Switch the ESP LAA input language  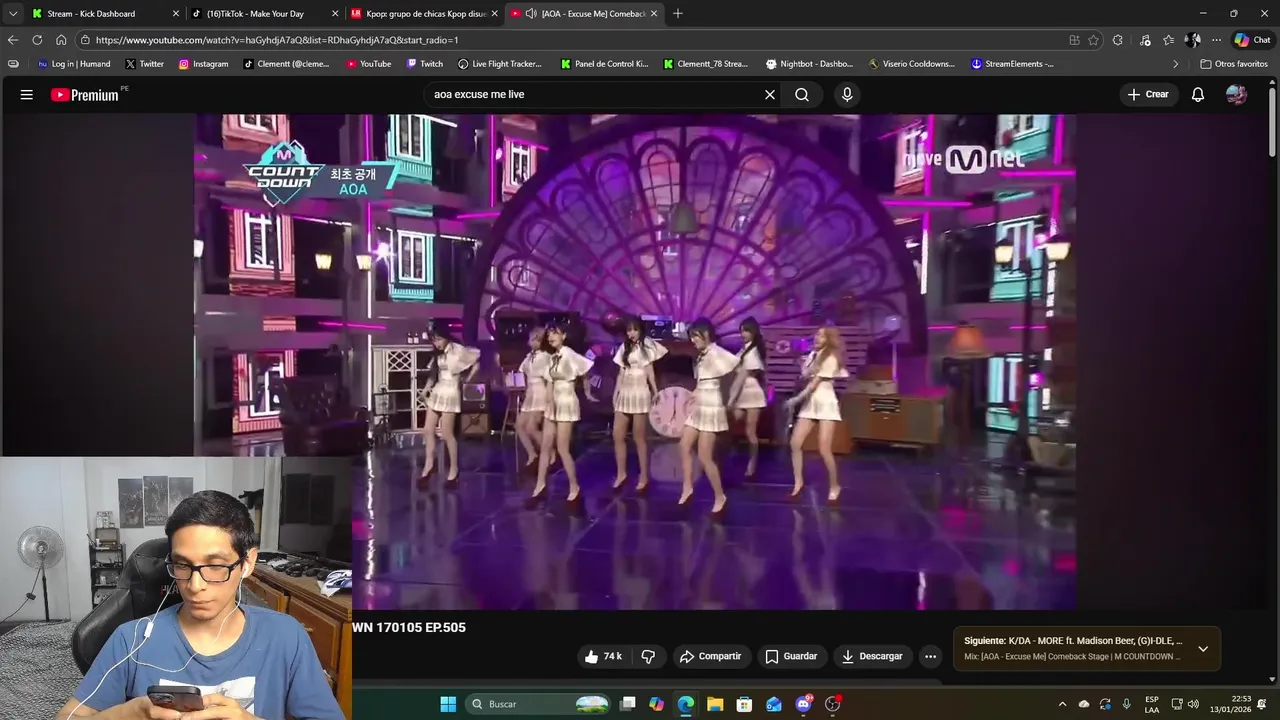pos(1152,704)
